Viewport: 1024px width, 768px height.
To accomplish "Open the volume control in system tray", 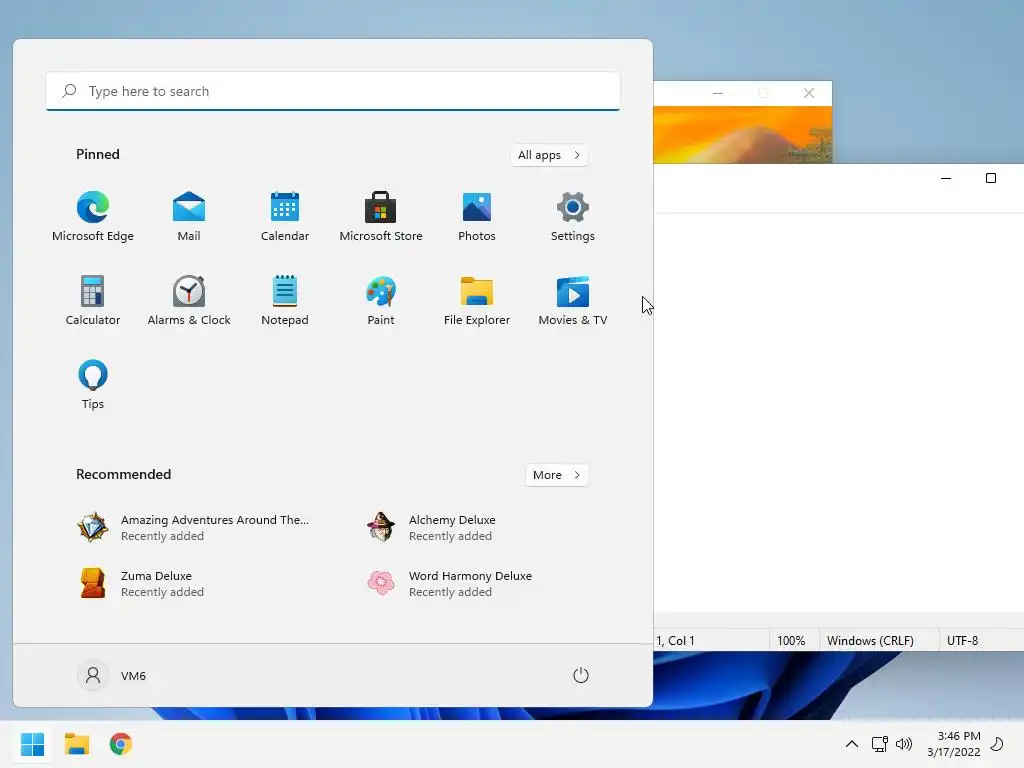I will (904, 744).
